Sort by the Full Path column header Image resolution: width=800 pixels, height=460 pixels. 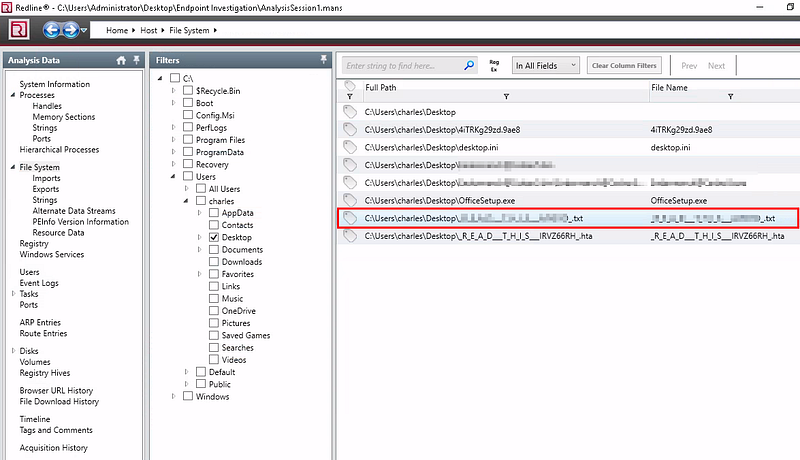click(x=381, y=87)
